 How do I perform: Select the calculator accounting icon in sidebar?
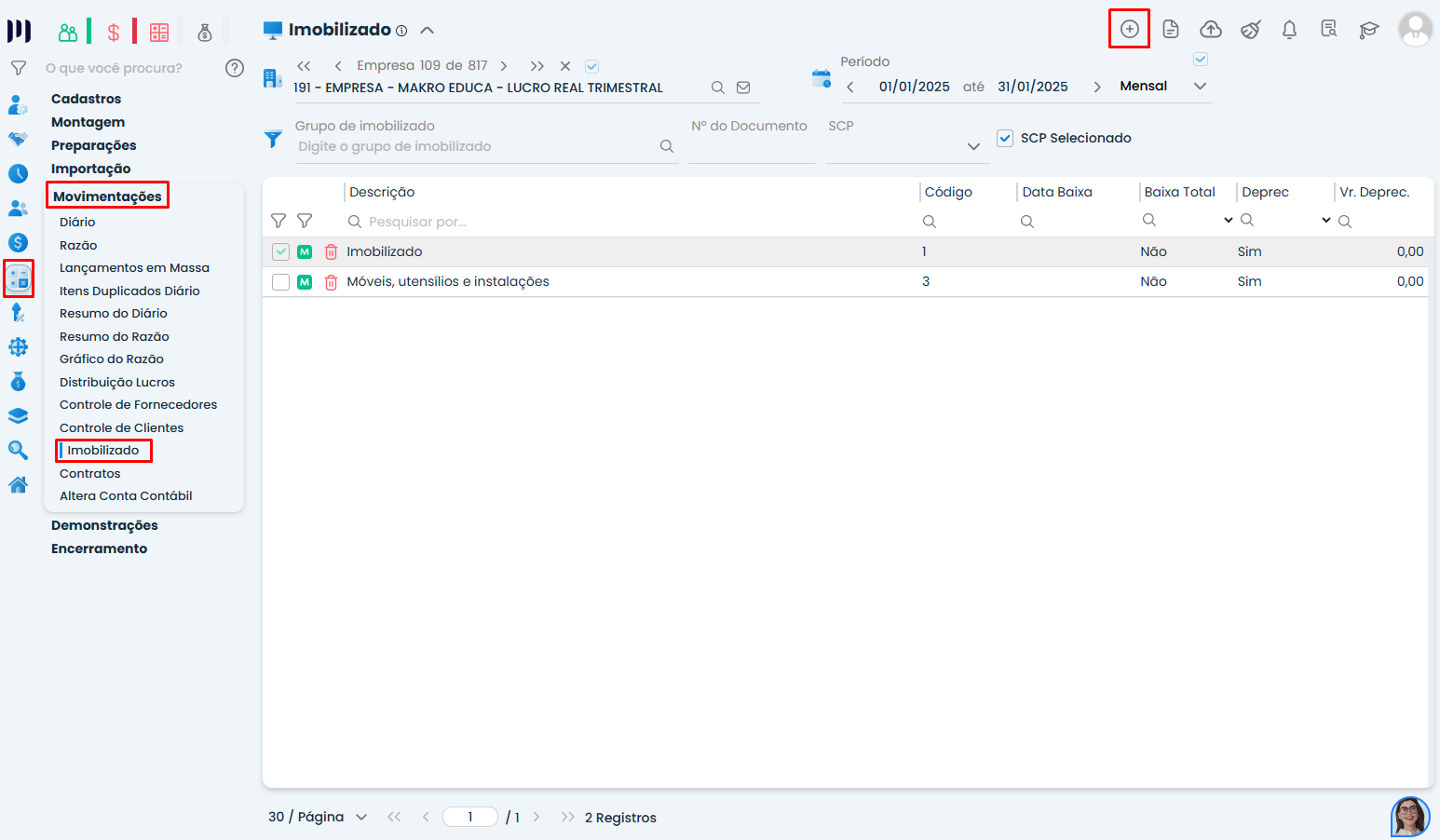(x=18, y=278)
